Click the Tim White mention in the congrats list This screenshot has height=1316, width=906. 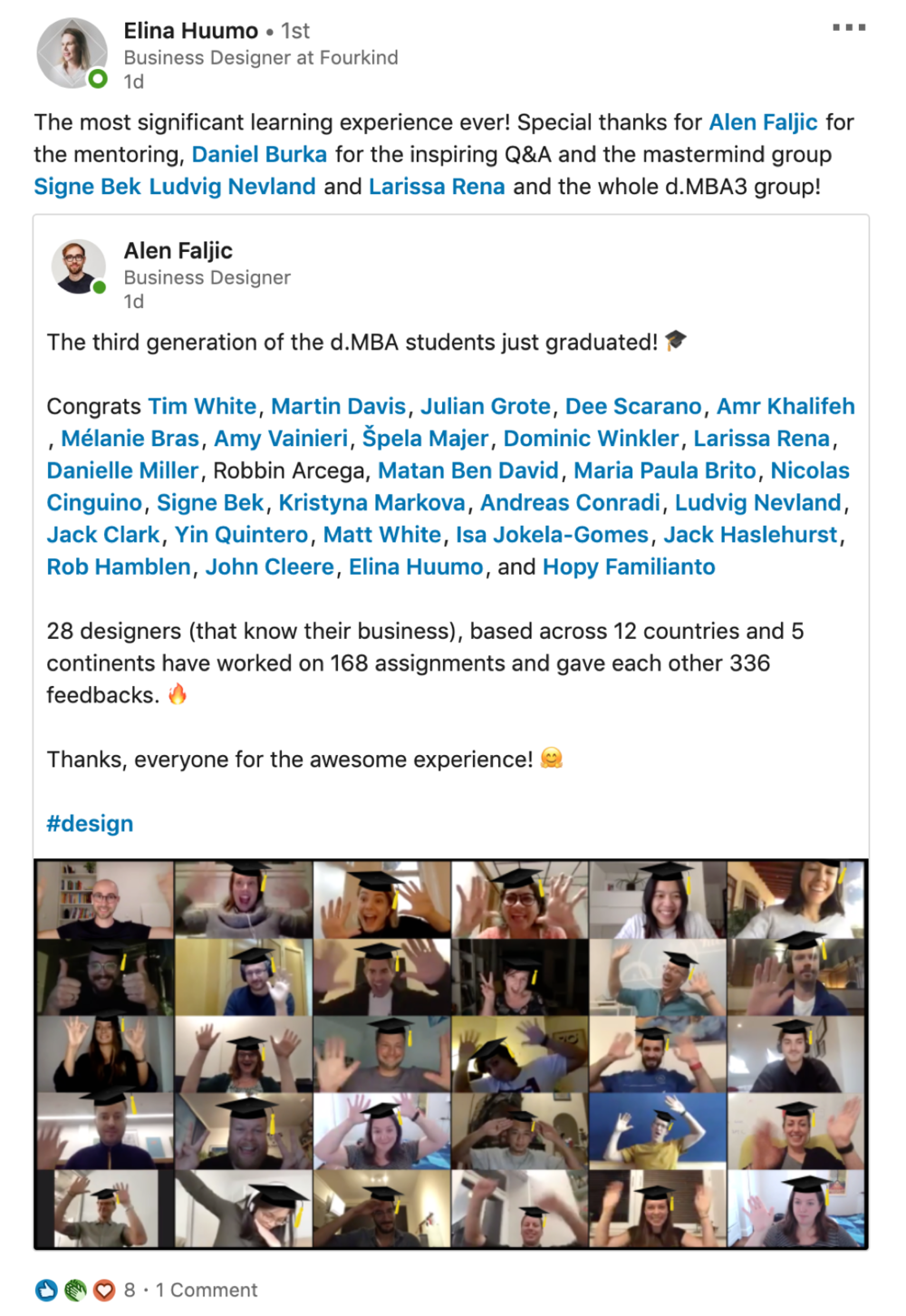point(200,406)
